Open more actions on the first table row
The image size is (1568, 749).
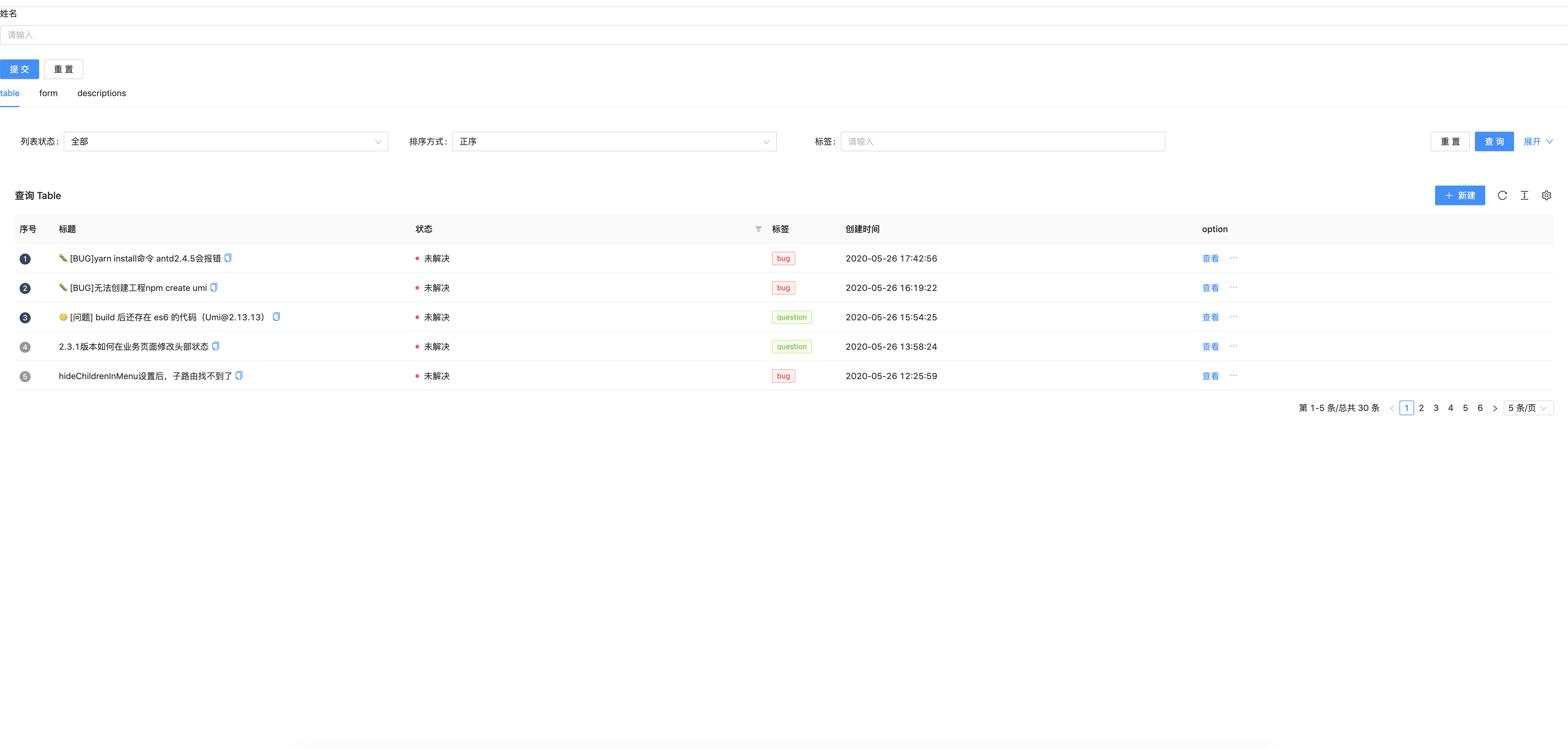[1234, 258]
